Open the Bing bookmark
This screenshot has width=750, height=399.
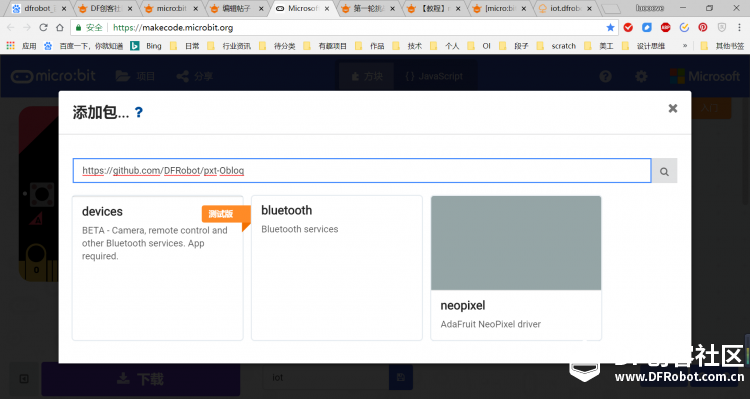pos(146,46)
